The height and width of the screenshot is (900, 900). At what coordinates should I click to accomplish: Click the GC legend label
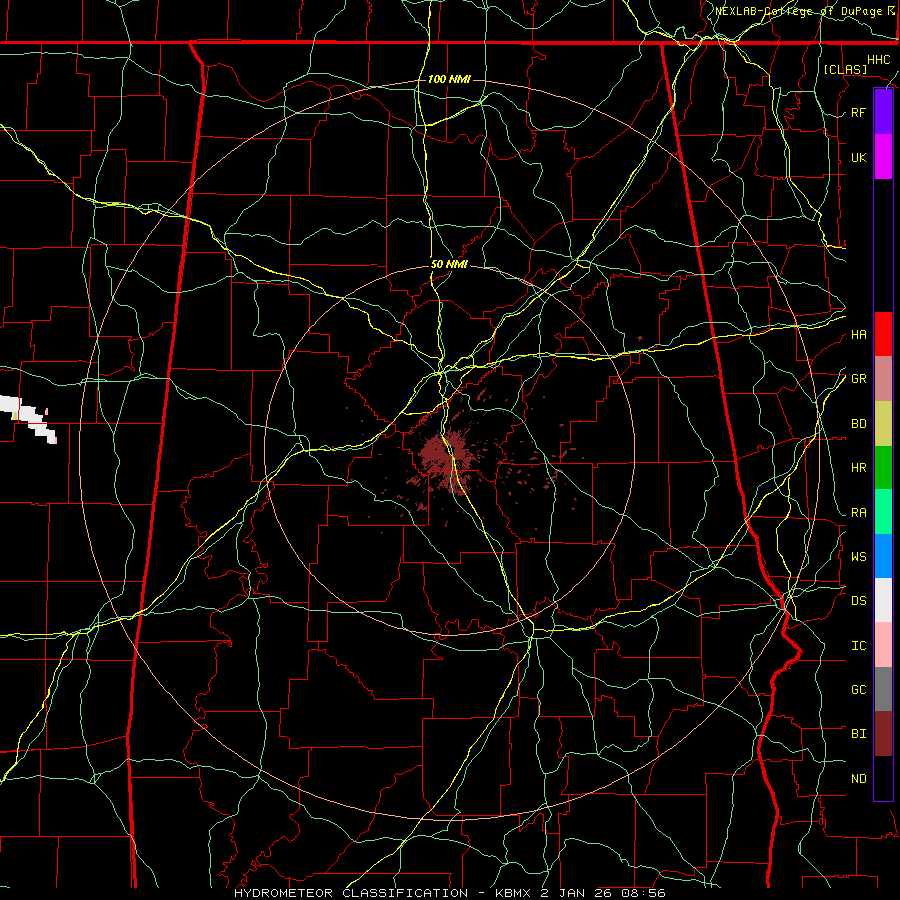tap(858, 689)
